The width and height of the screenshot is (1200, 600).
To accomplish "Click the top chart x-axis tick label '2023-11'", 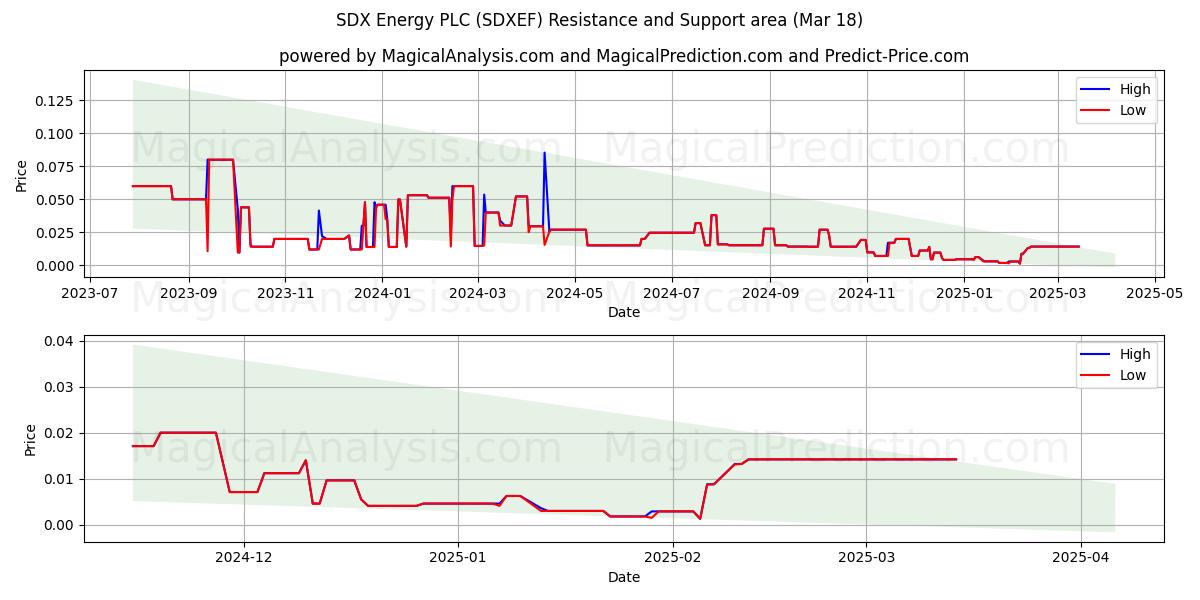I will click(285, 294).
